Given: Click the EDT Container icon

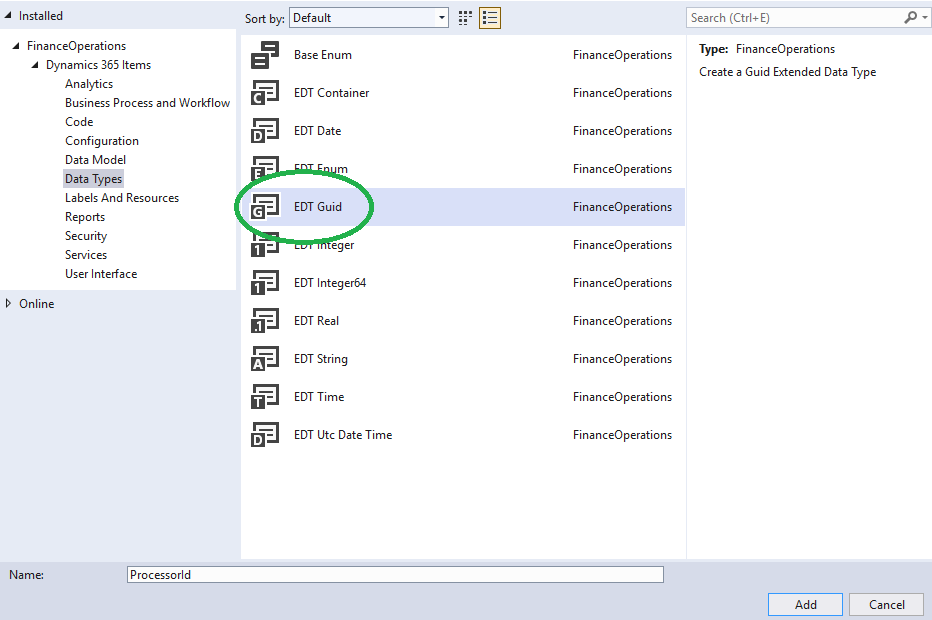Looking at the screenshot, I should coord(265,93).
